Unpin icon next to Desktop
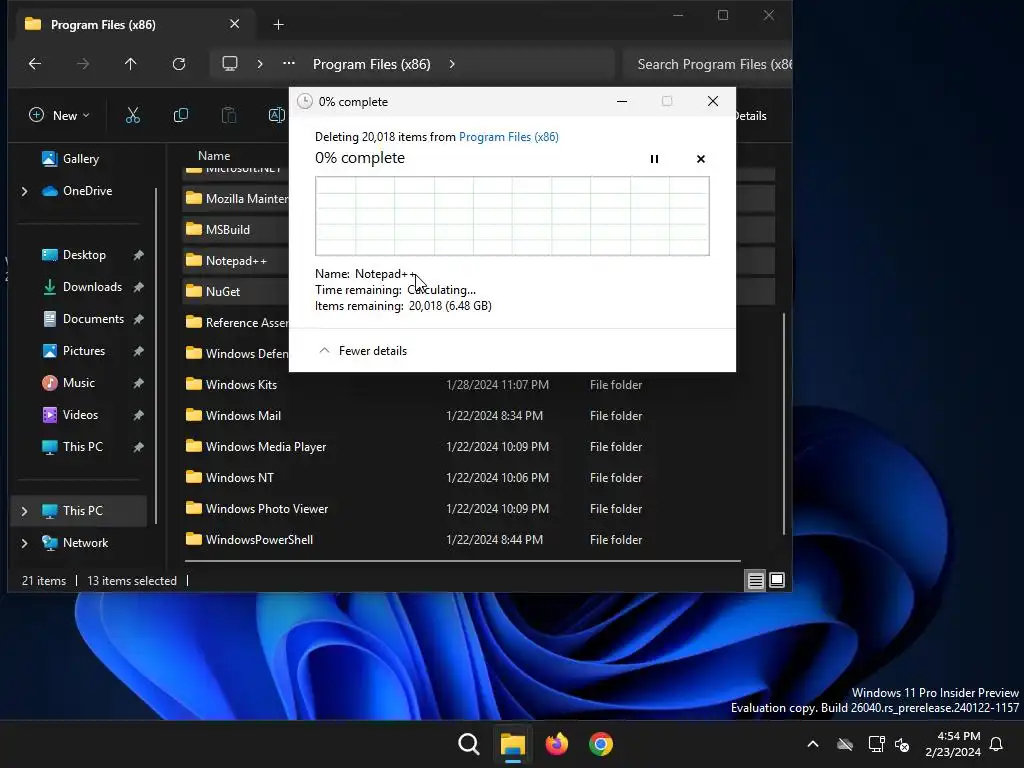The image size is (1024, 768). [x=138, y=255]
